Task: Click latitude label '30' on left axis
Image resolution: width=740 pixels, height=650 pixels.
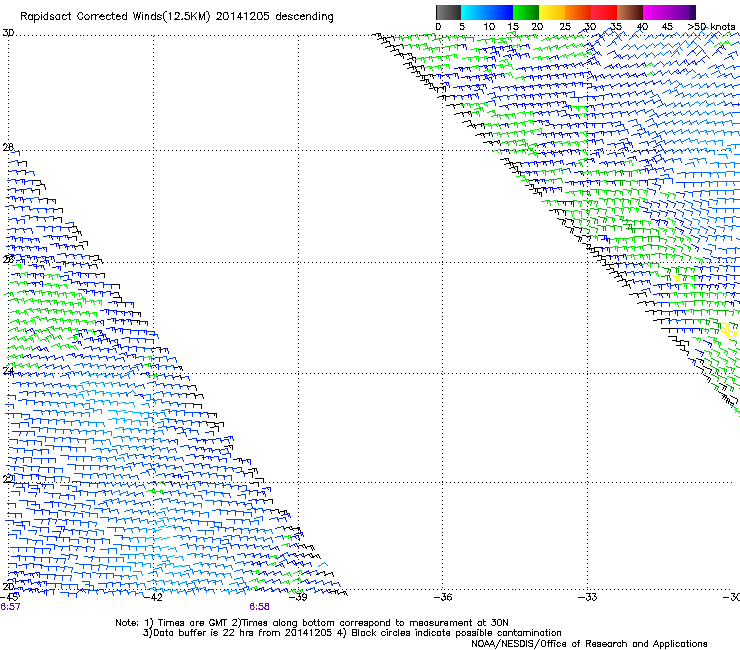Action: [x=8, y=33]
